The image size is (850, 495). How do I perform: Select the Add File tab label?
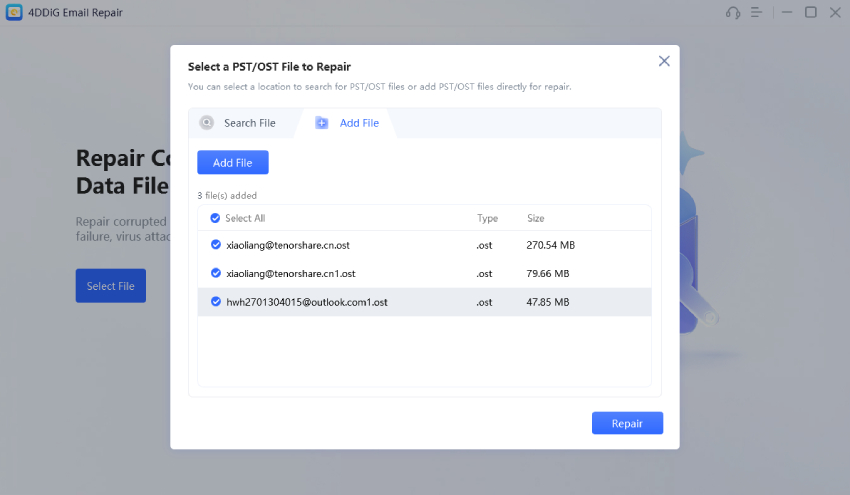359,123
